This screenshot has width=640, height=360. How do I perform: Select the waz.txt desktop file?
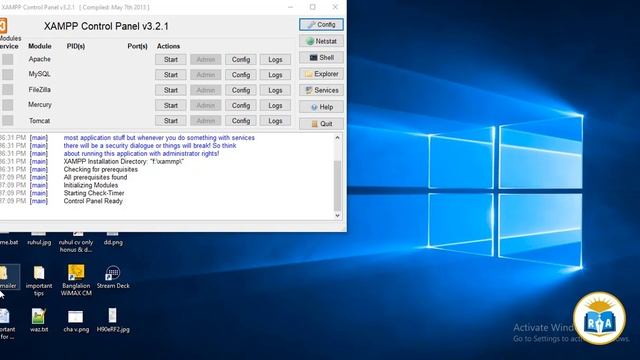(x=39, y=320)
